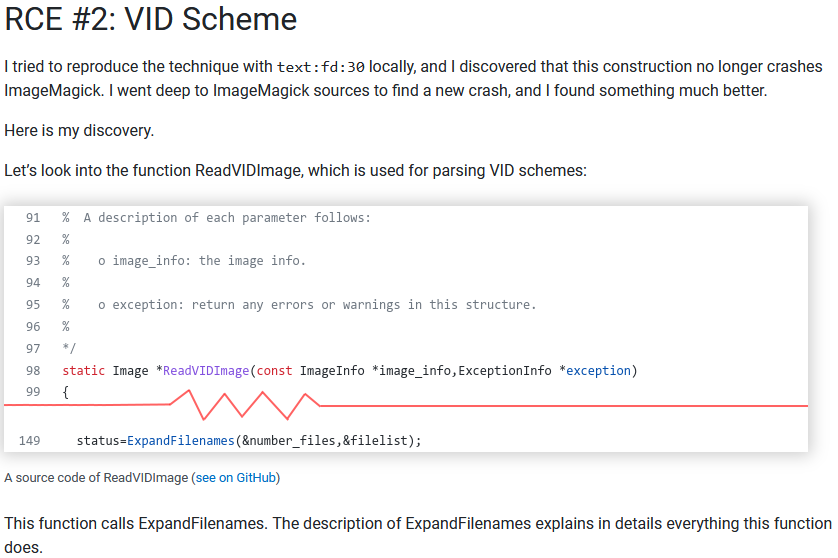The width and height of the screenshot is (838, 558).
Task: Click line number 149 in code listing
Action: pyautogui.click(x=29, y=440)
